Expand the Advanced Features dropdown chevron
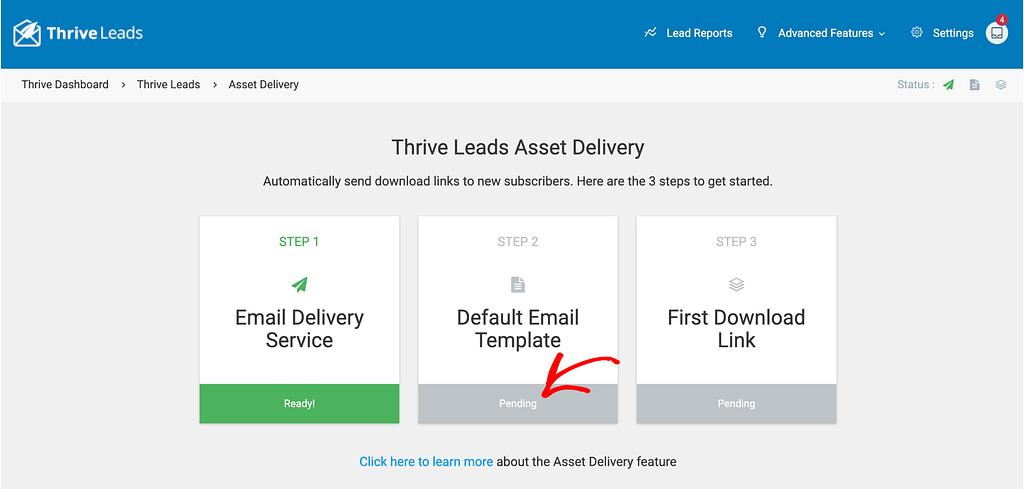The image size is (1024, 489). [882, 33]
